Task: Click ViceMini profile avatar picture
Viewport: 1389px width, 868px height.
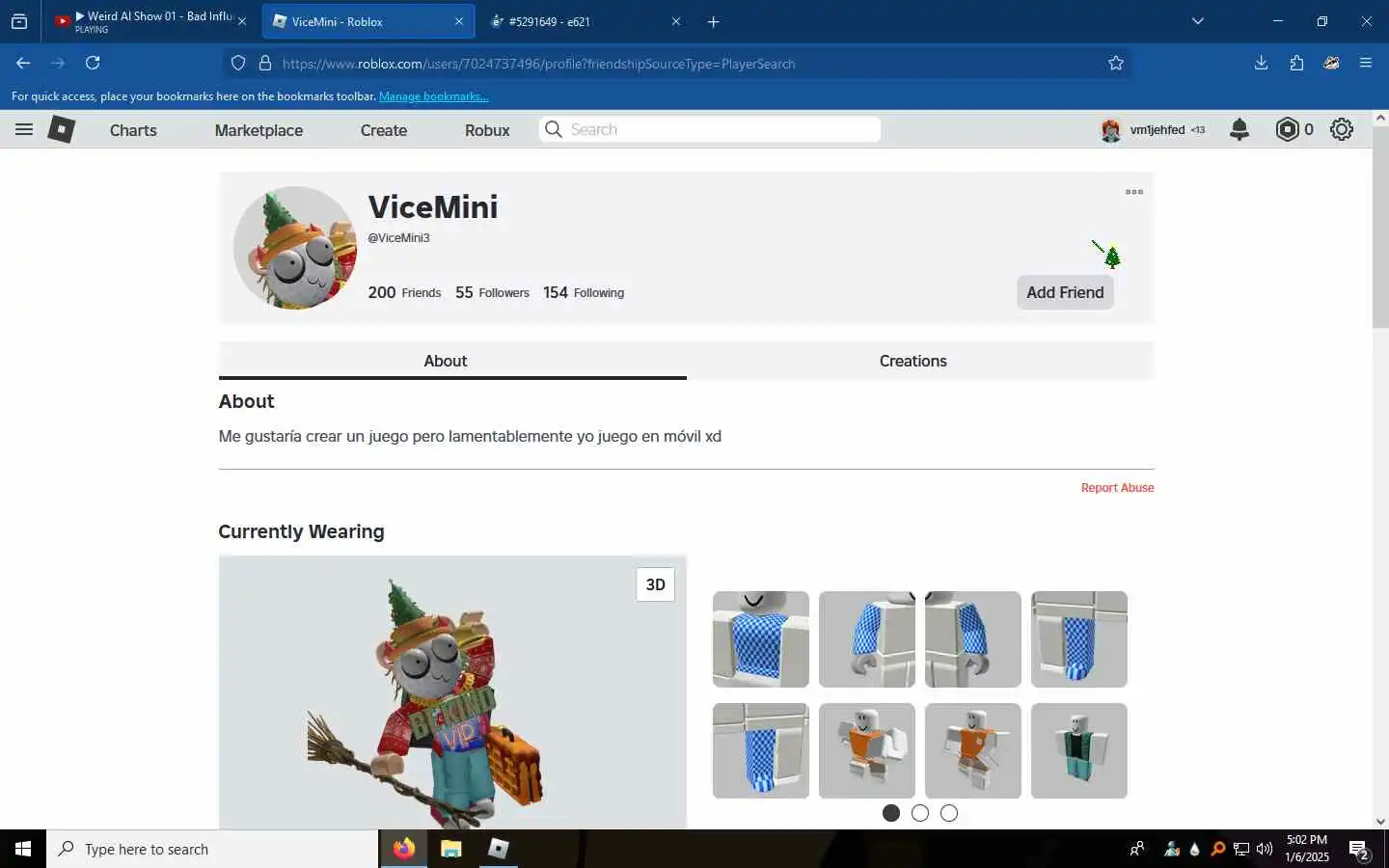Action: [295, 248]
